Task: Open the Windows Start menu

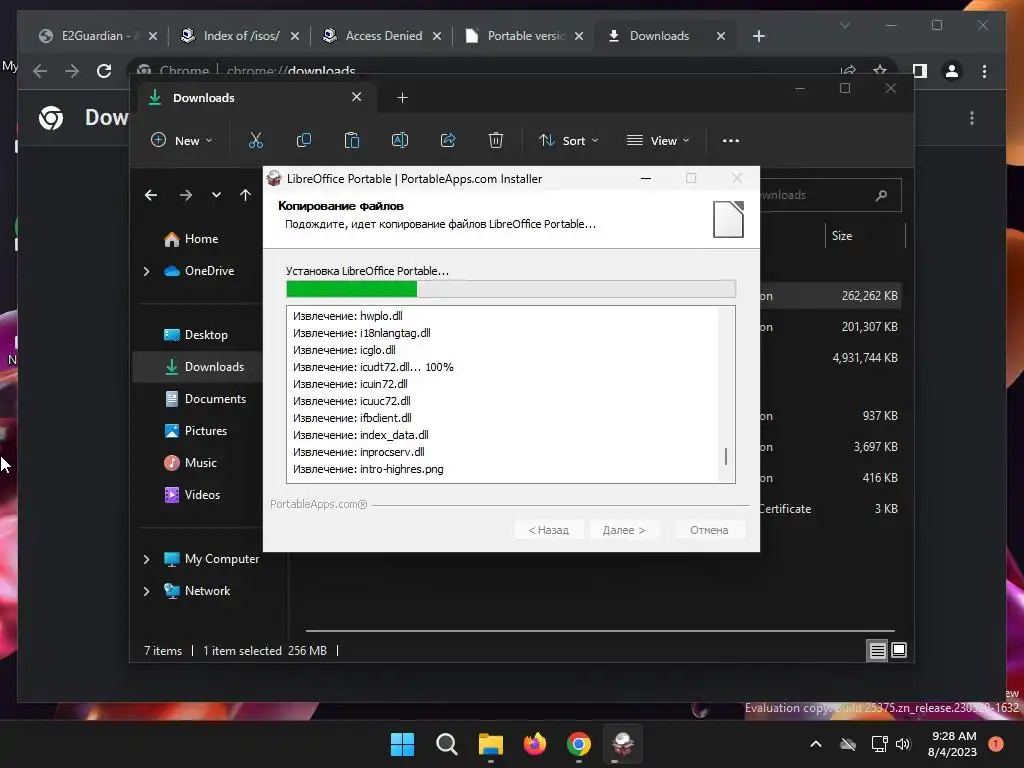Action: pyautogui.click(x=402, y=744)
